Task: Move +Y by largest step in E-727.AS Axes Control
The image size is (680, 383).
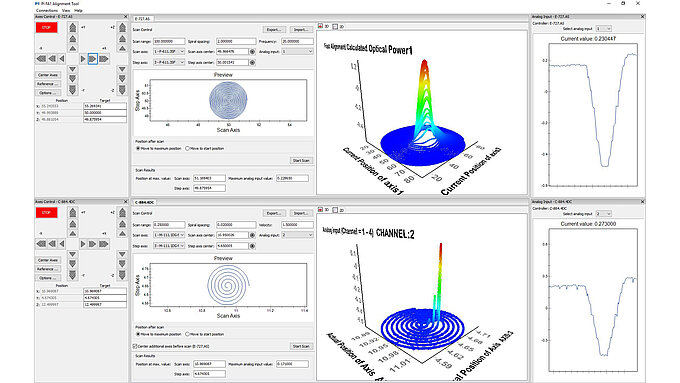Action: (72, 28)
